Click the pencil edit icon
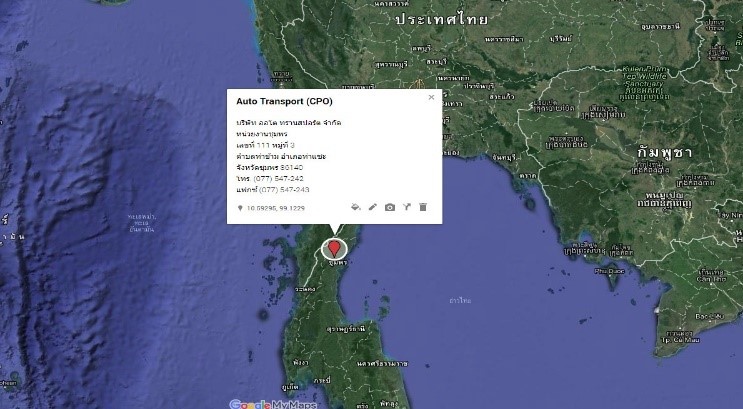The width and height of the screenshot is (743, 409). (x=373, y=207)
